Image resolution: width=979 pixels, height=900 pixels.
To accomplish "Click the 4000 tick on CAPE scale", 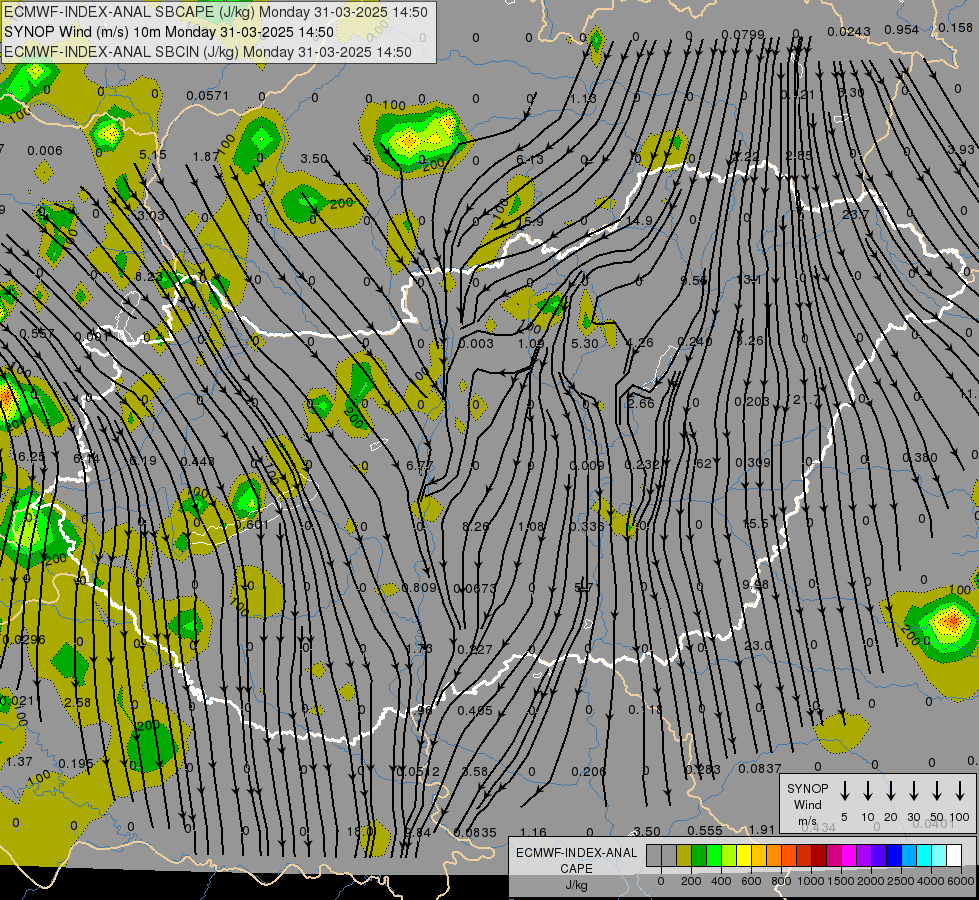I will click(931, 881).
